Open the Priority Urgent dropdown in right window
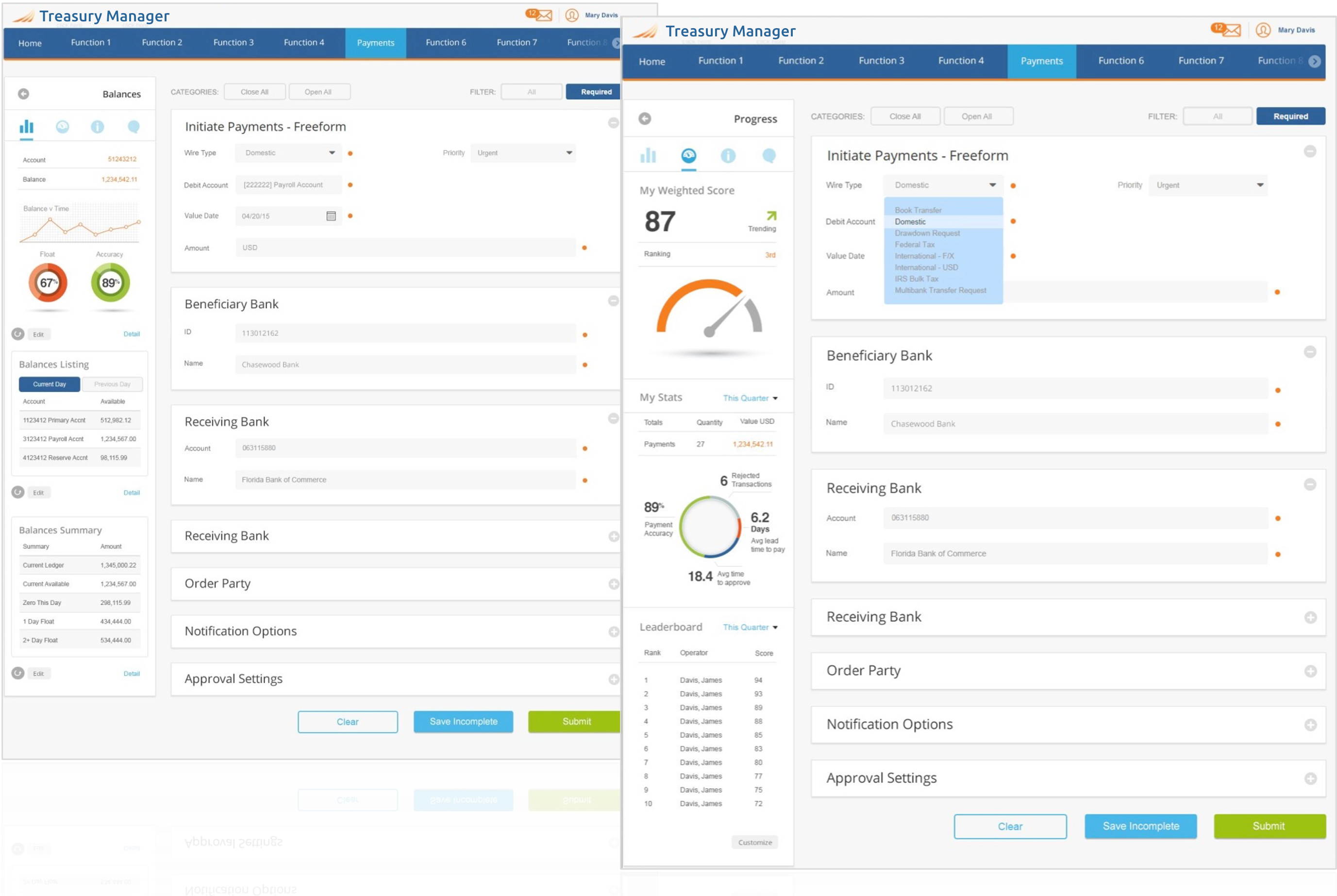The height and width of the screenshot is (896, 1337). click(x=1208, y=185)
